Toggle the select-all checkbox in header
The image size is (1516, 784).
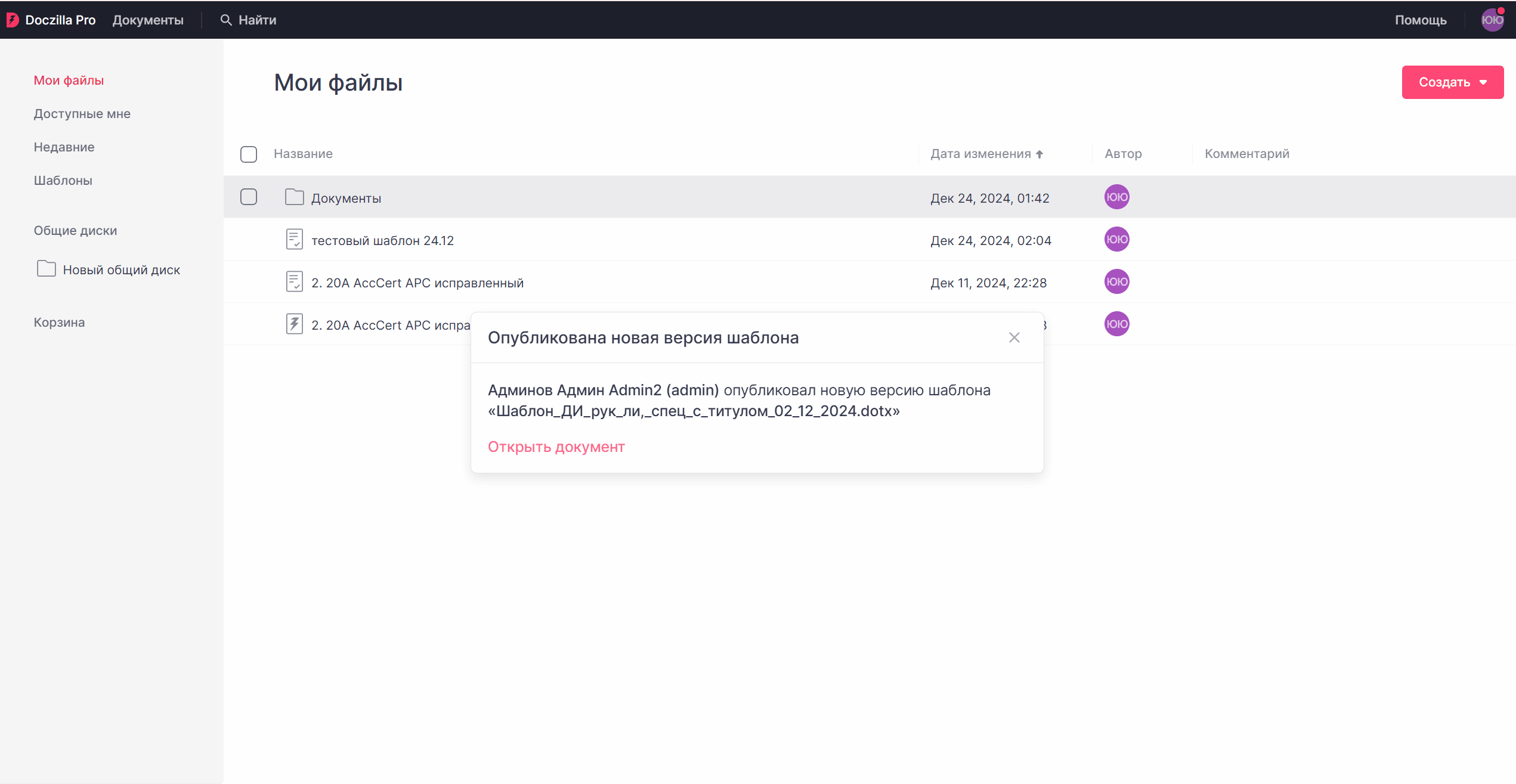pyautogui.click(x=249, y=154)
